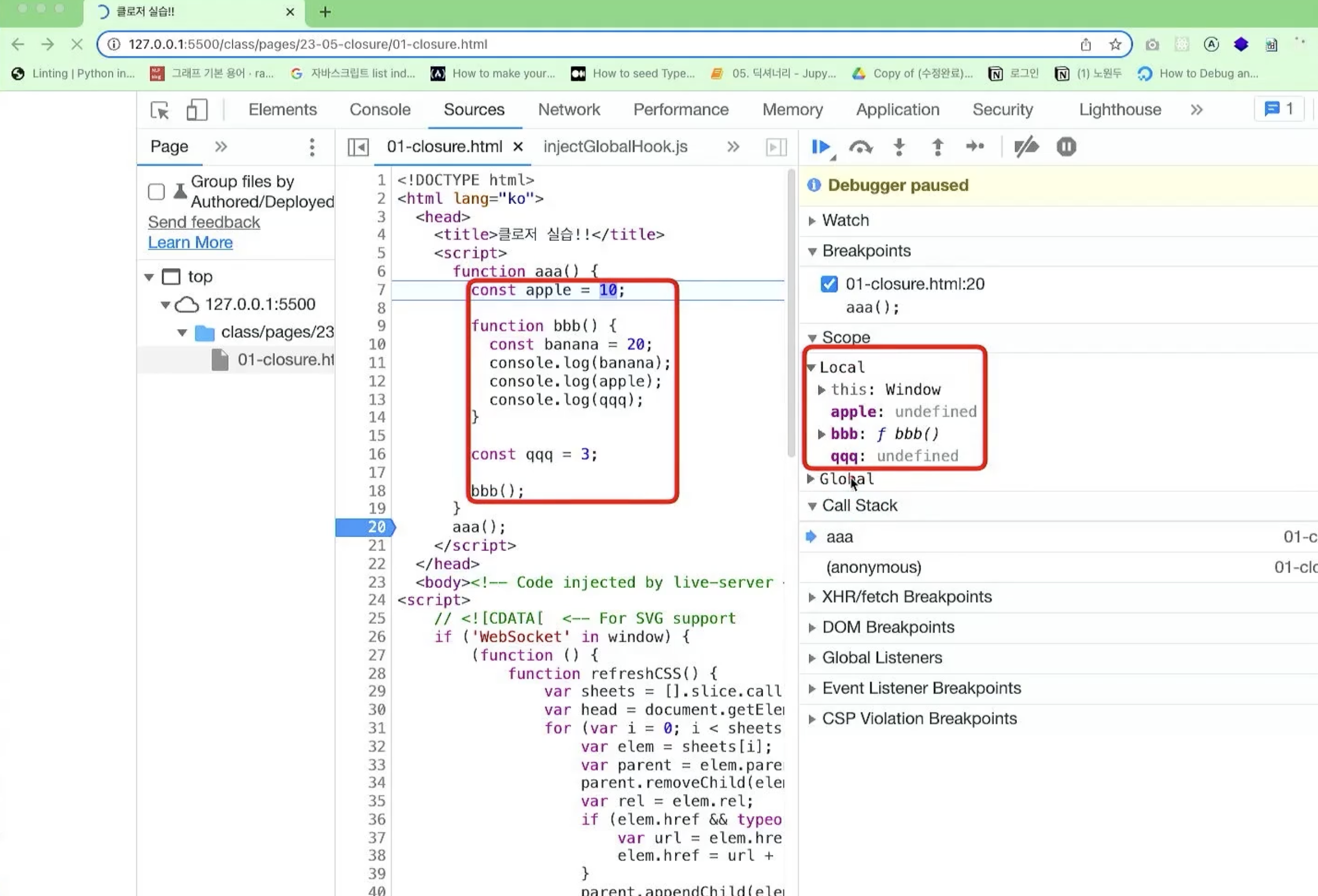Collapse the 127.0.0.1:5500 tree node
This screenshot has height=896, width=1318.
[x=165, y=305]
